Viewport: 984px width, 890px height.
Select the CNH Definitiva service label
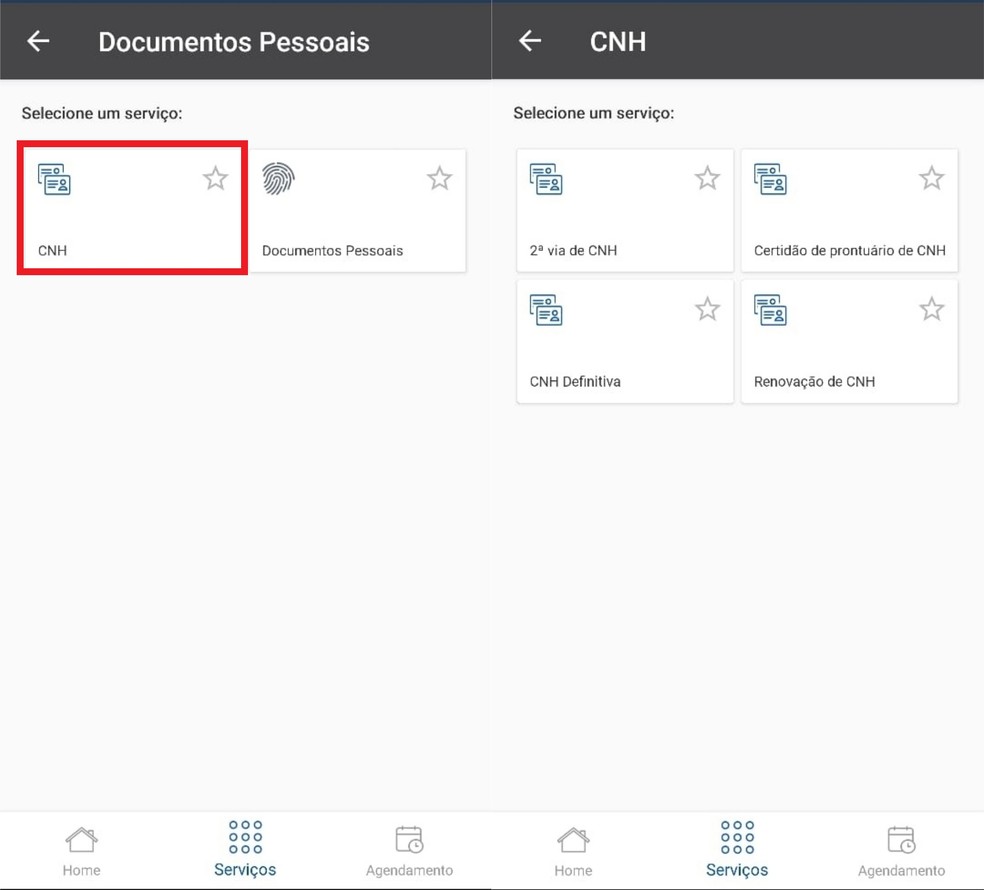(x=575, y=381)
